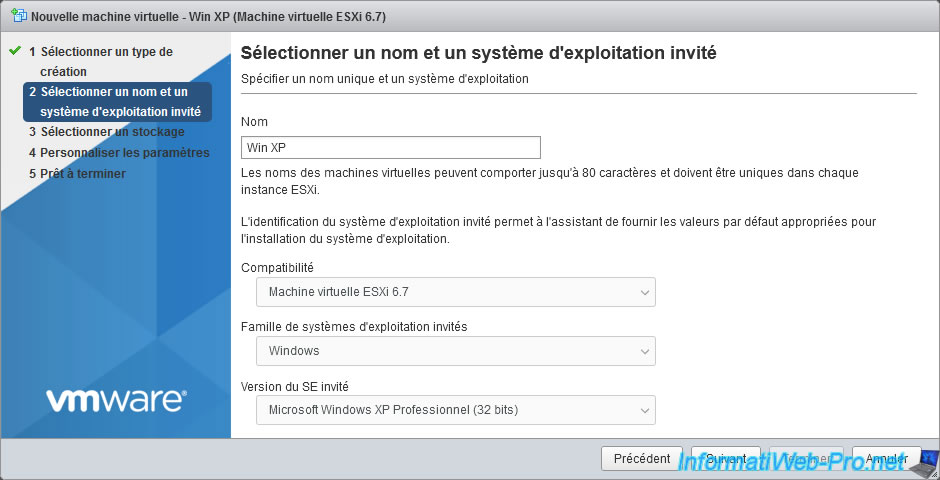Image resolution: width=940 pixels, height=480 pixels.
Task: Jump to step 4 Personnaliser les paramètres
Action: tap(124, 153)
